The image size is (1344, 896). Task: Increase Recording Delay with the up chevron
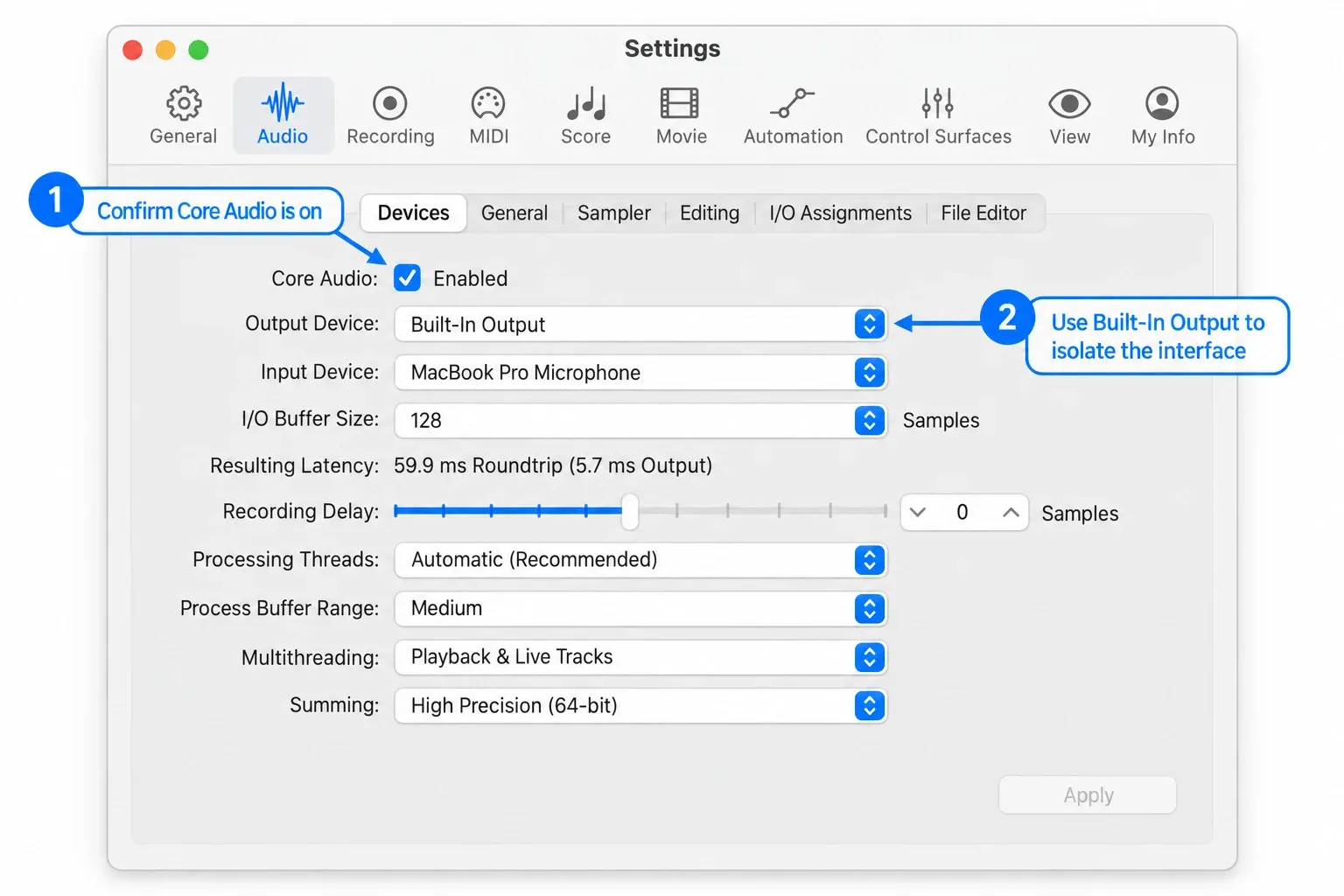1011,513
